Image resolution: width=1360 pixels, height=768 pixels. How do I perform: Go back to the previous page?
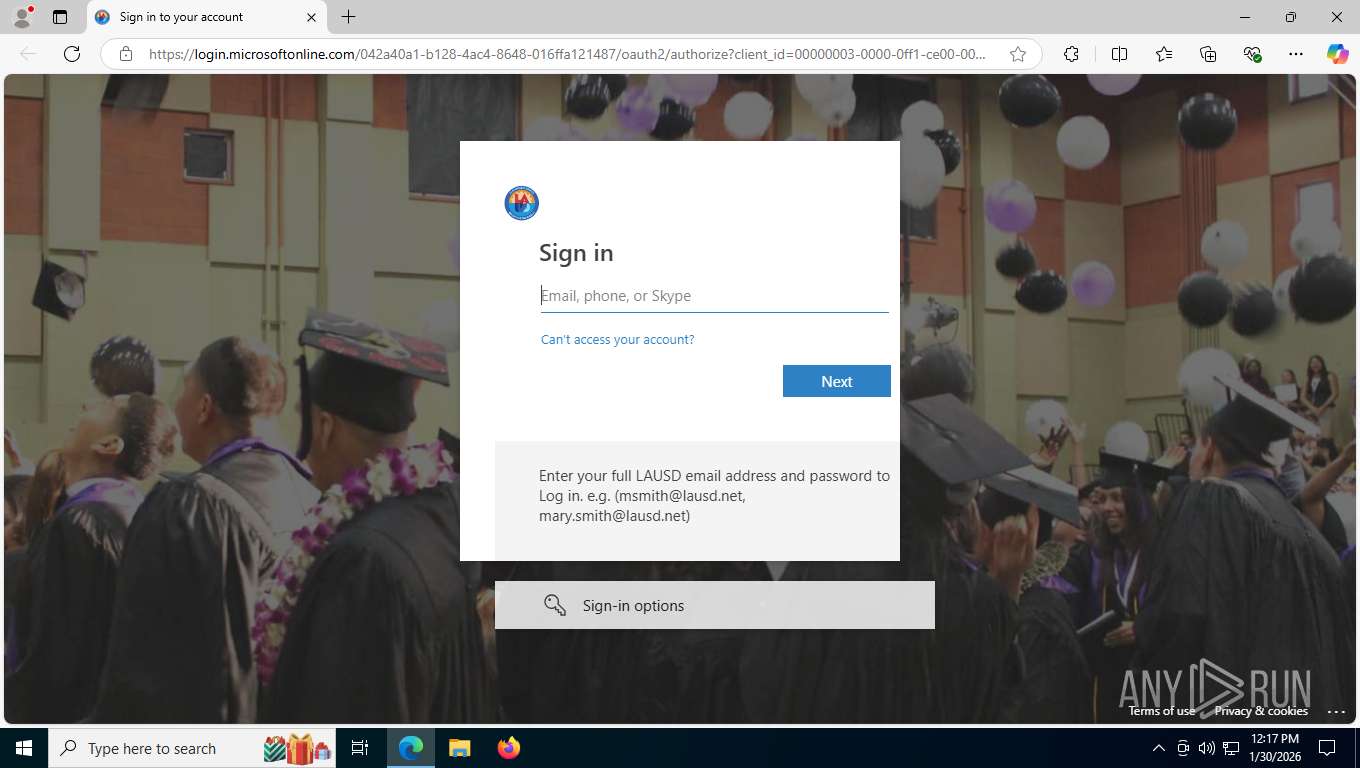(28, 54)
